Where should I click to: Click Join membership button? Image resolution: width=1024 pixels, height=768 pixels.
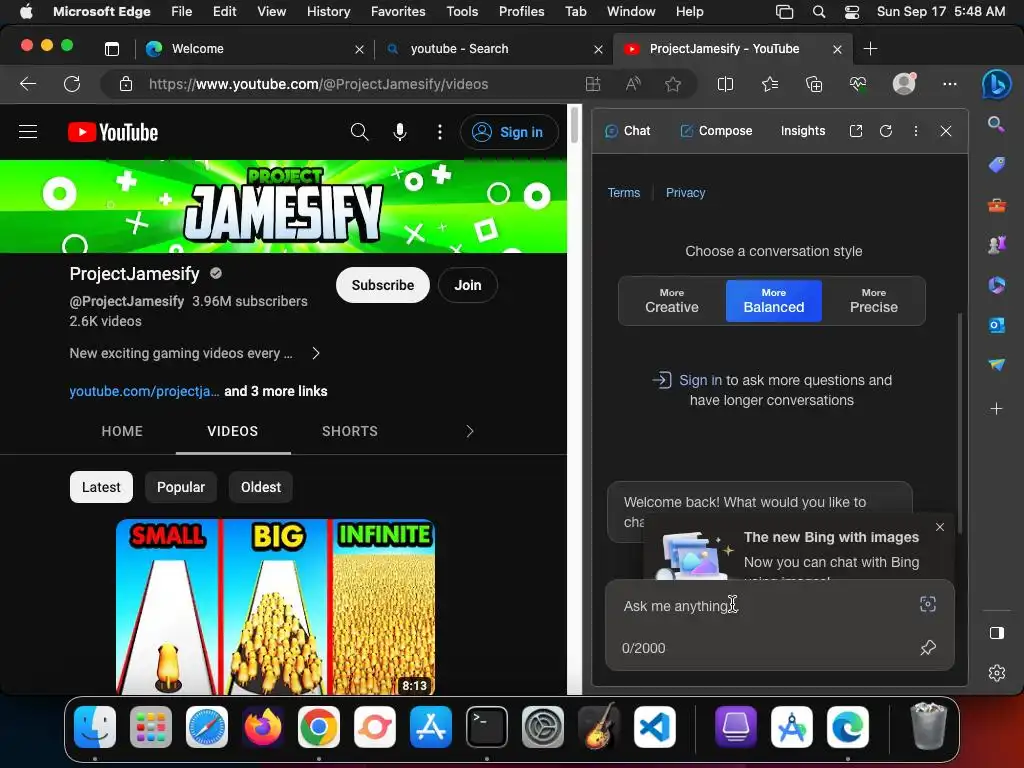(x=468, y=285)
